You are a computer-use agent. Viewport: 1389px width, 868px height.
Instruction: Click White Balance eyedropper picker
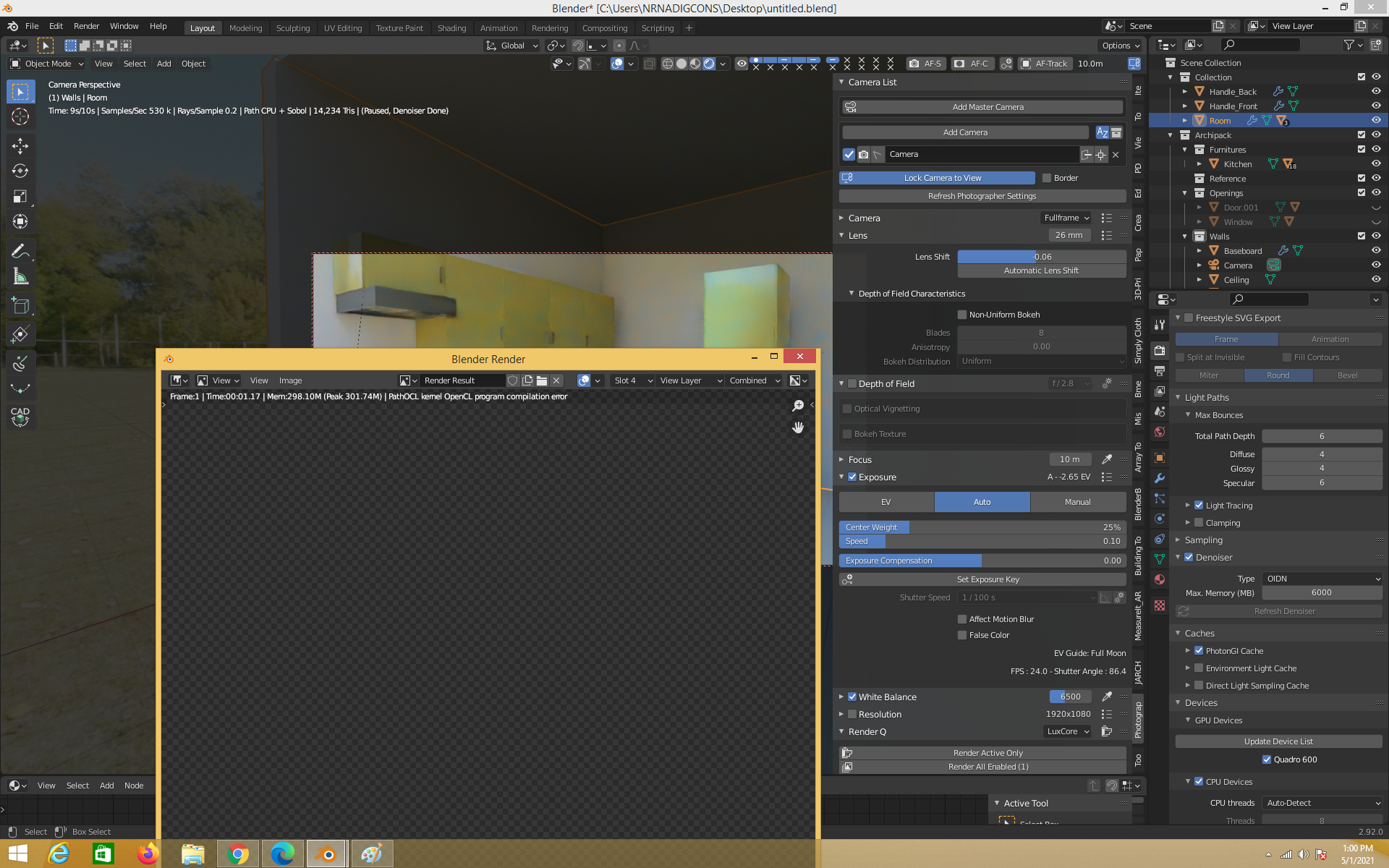(1106, 697)
